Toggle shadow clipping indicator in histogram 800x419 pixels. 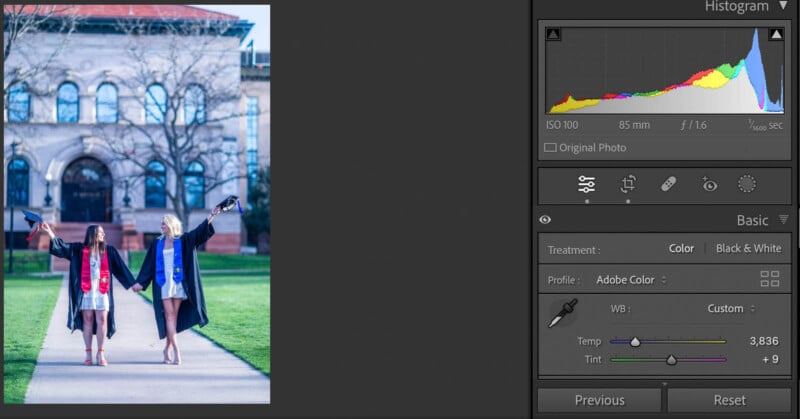(554, 35)
